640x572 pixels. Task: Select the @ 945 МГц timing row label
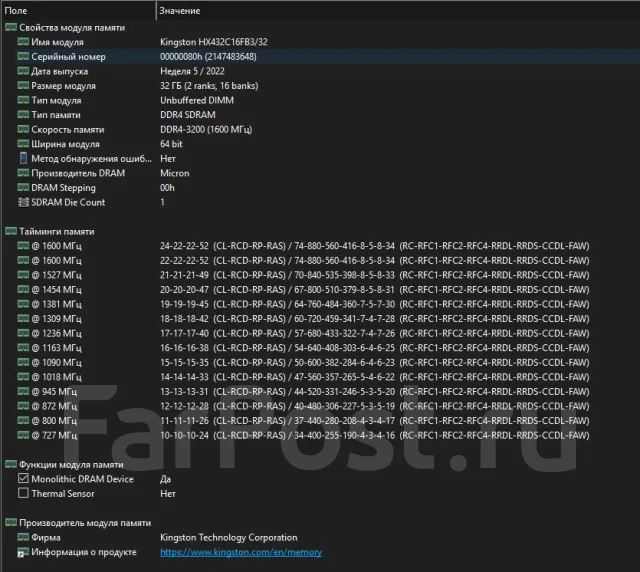click(54, 392)
